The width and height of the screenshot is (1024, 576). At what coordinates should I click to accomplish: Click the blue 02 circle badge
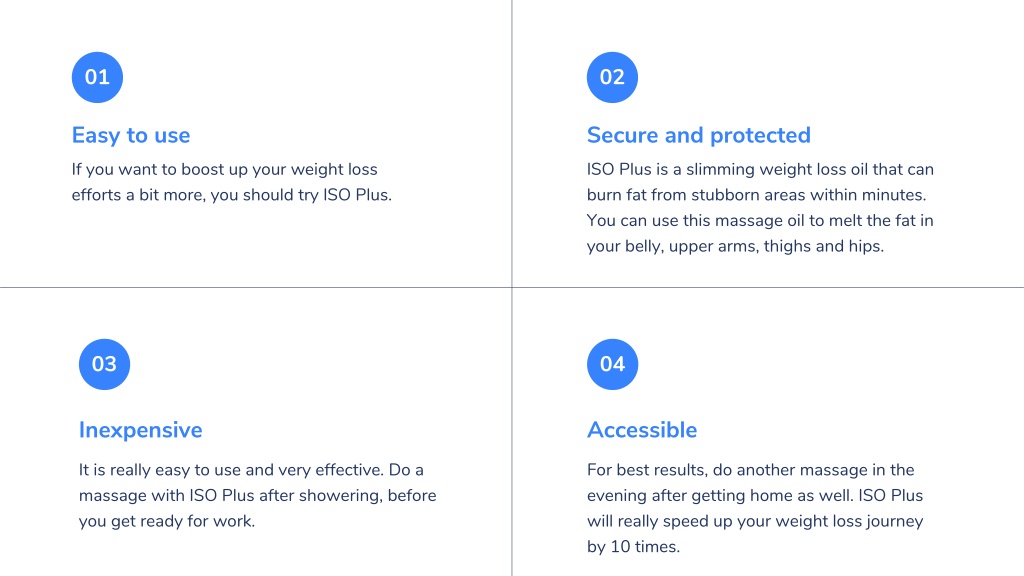612,77
